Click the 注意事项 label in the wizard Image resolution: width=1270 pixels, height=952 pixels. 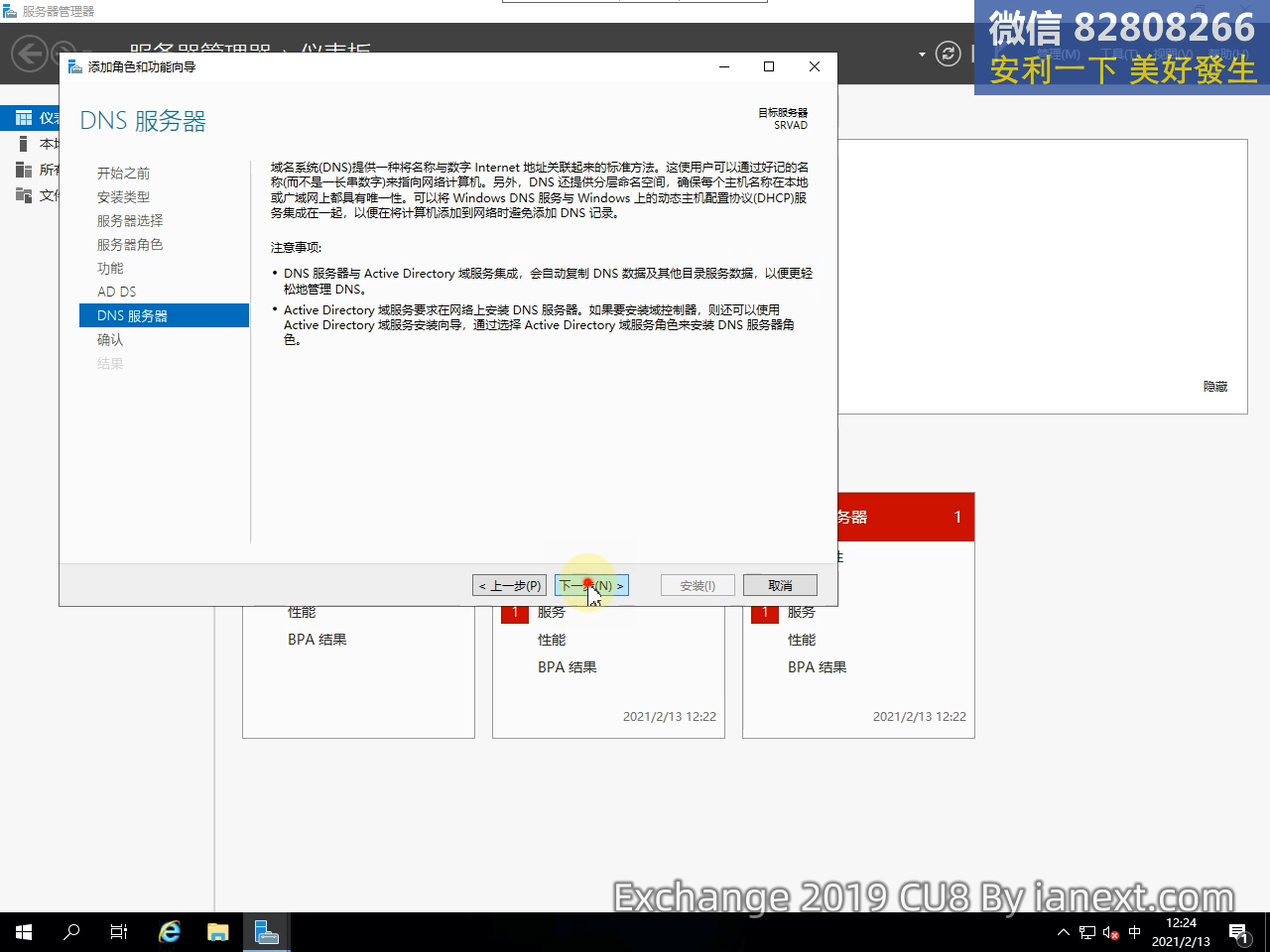click(x=296, y=247)
